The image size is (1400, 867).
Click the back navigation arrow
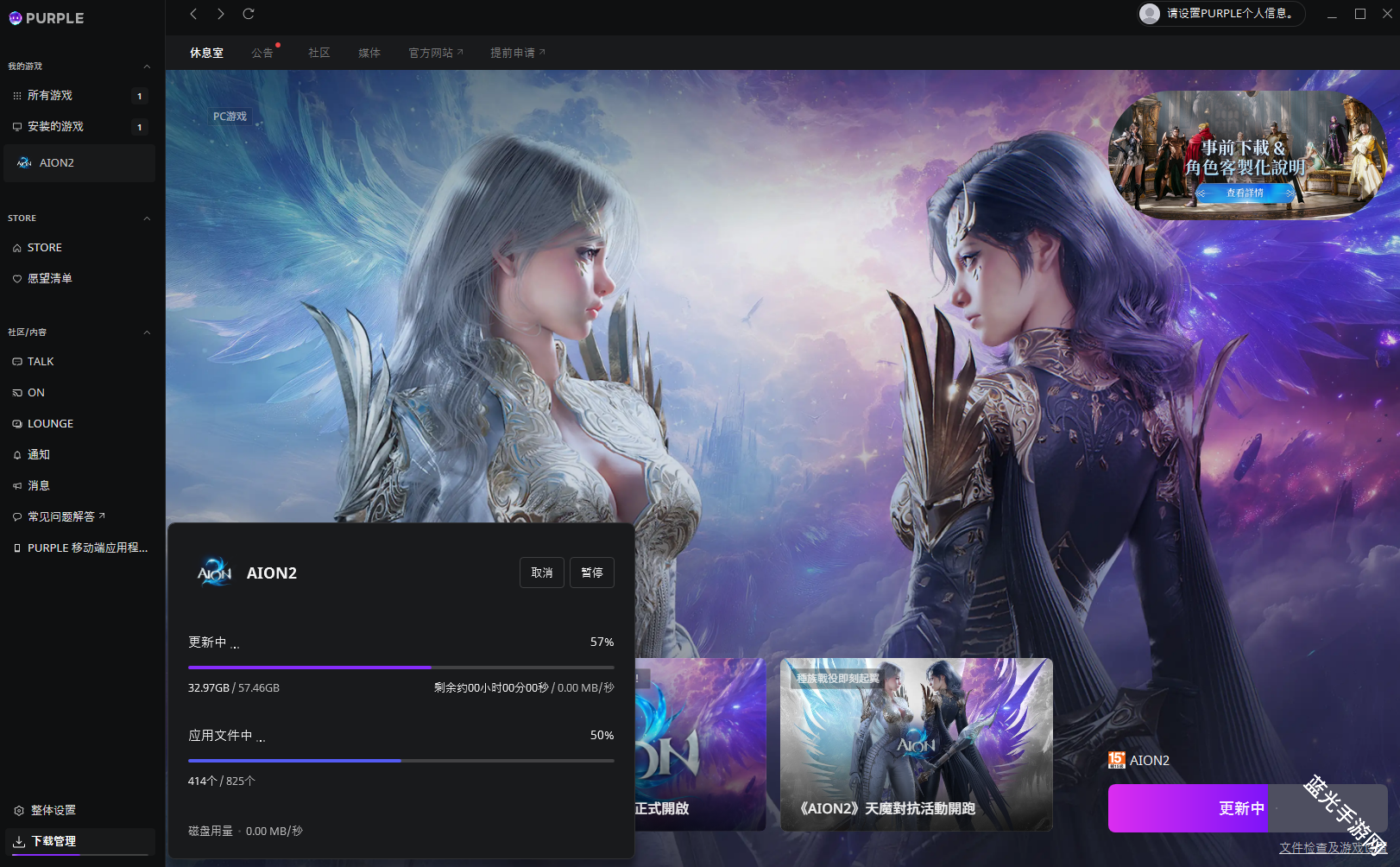pos(193,14)
